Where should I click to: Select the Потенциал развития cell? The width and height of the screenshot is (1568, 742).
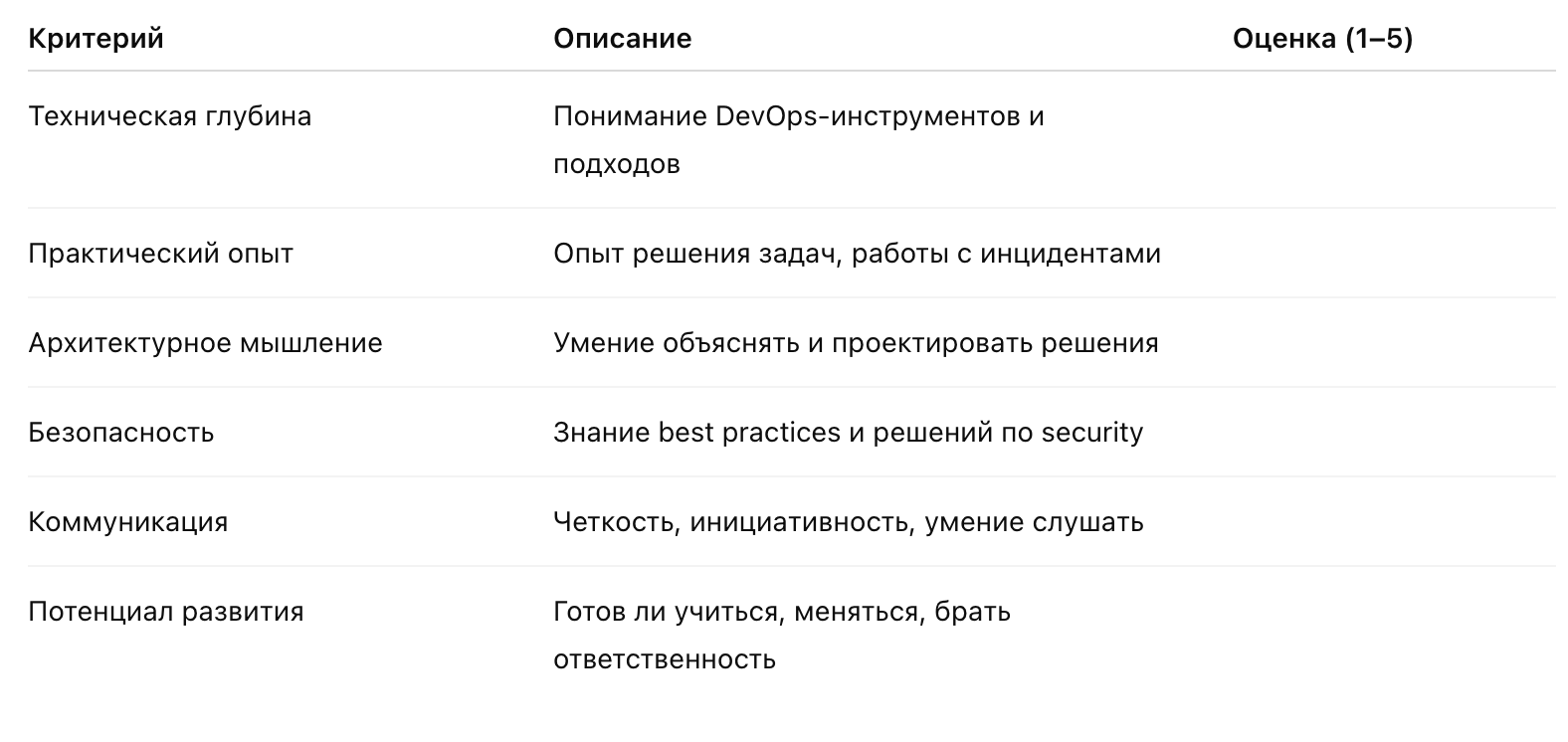(165, 612)
